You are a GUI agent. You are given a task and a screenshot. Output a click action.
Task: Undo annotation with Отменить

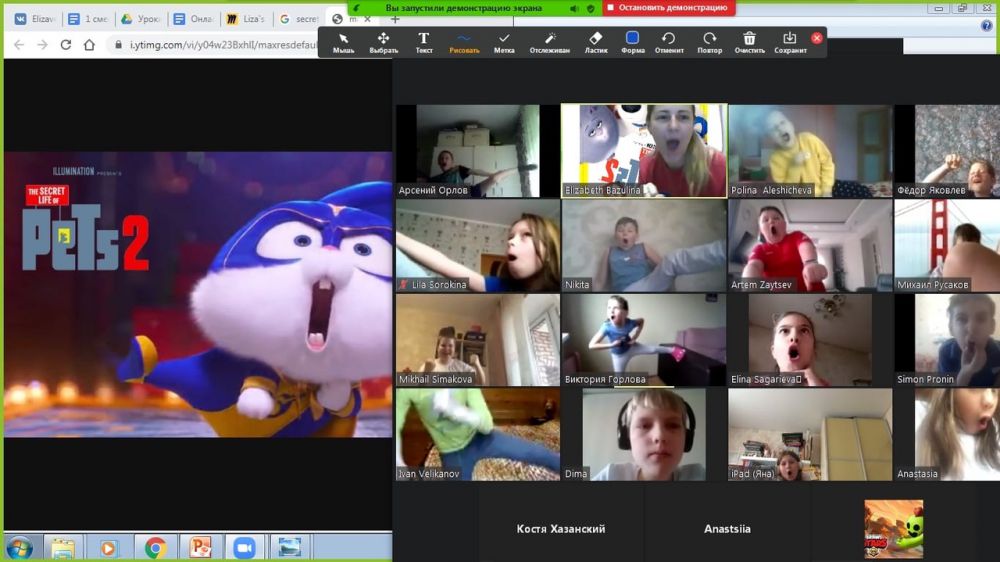(668, 43)
